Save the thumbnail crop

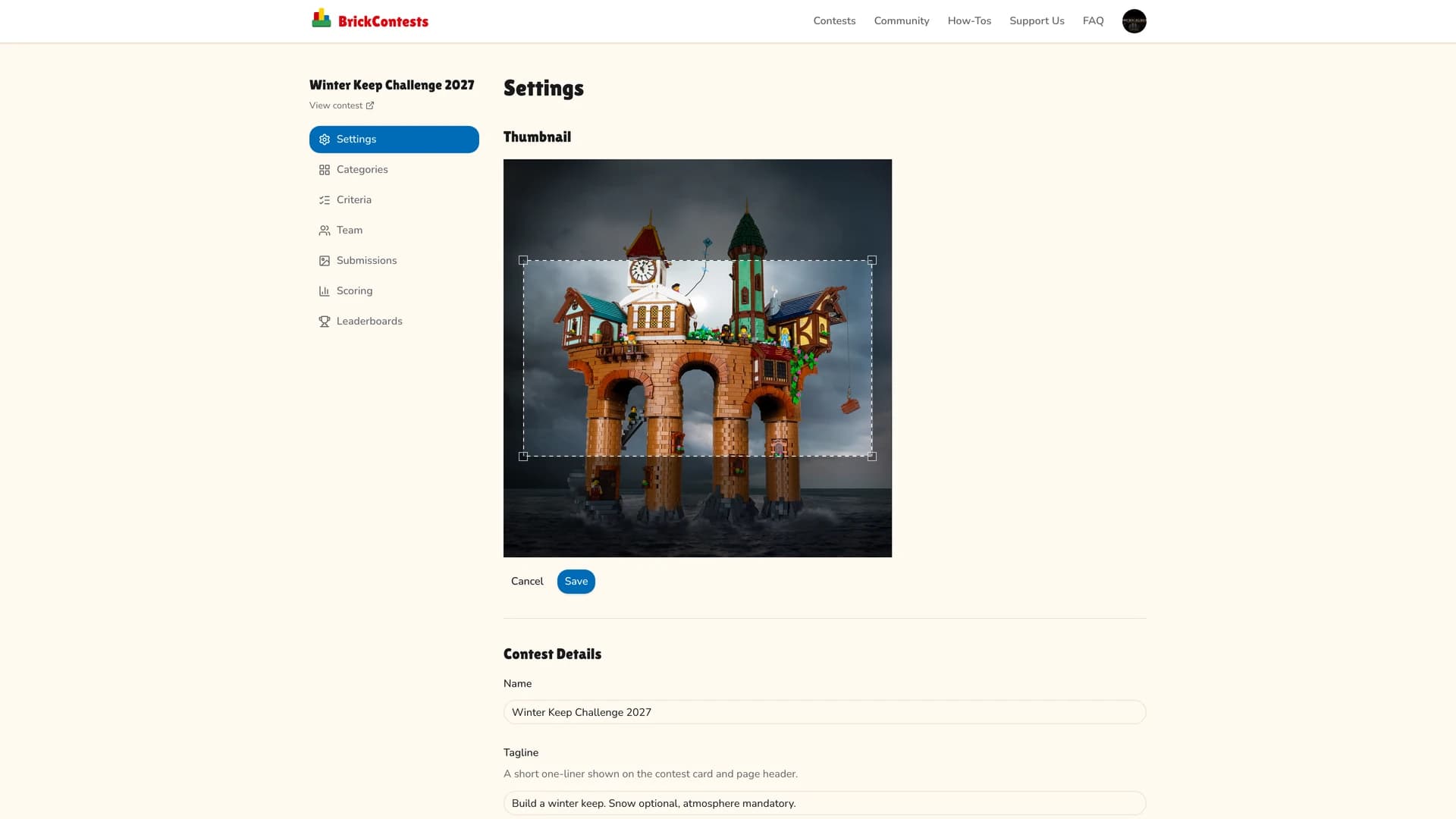pos(576,582)
